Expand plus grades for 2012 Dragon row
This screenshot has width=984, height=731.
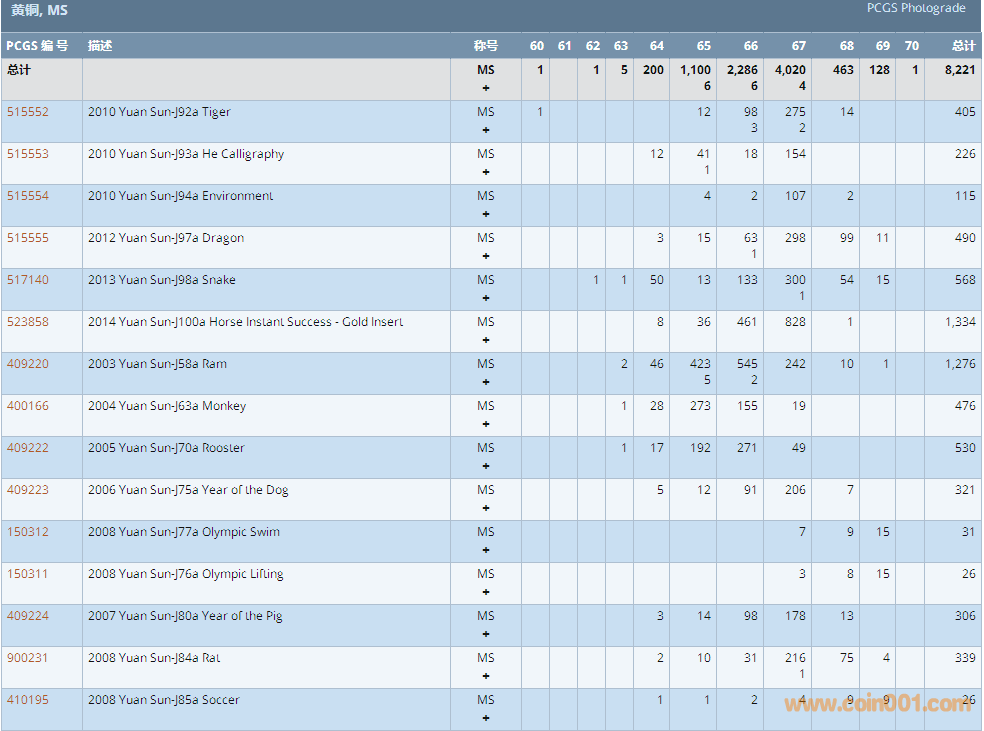(x=486, y=256)
